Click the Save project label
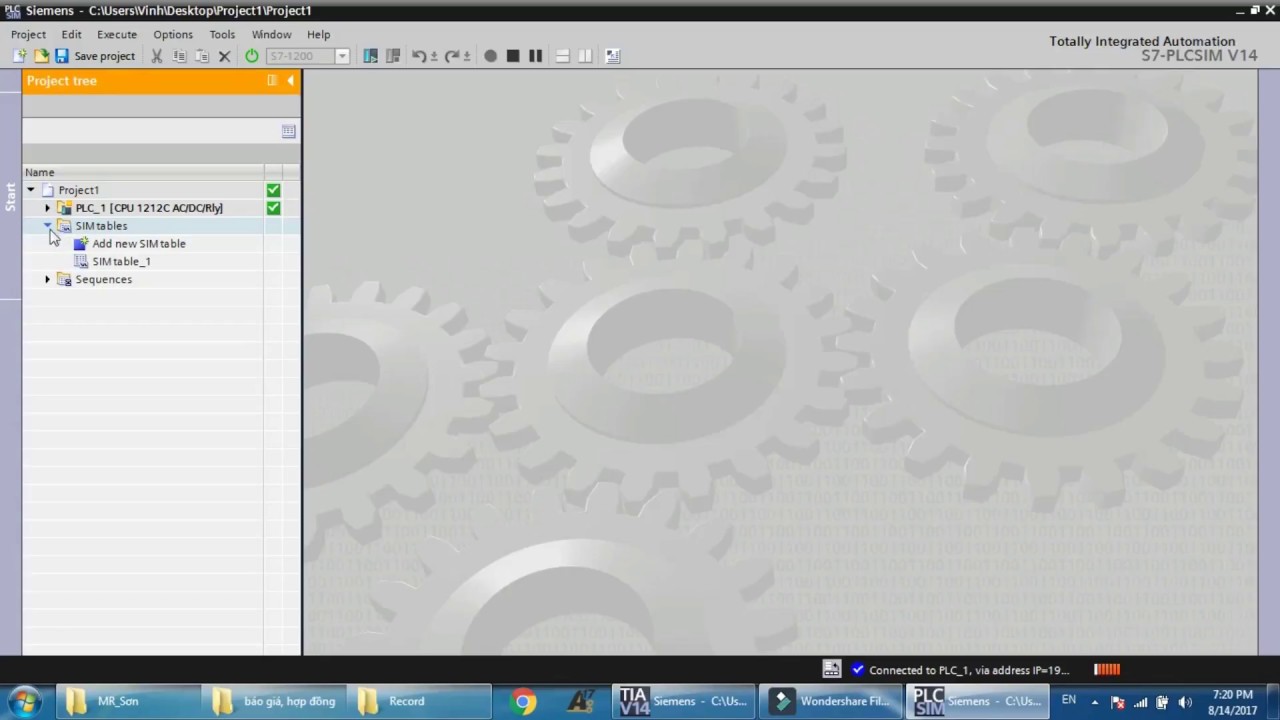 click(104, 56)
